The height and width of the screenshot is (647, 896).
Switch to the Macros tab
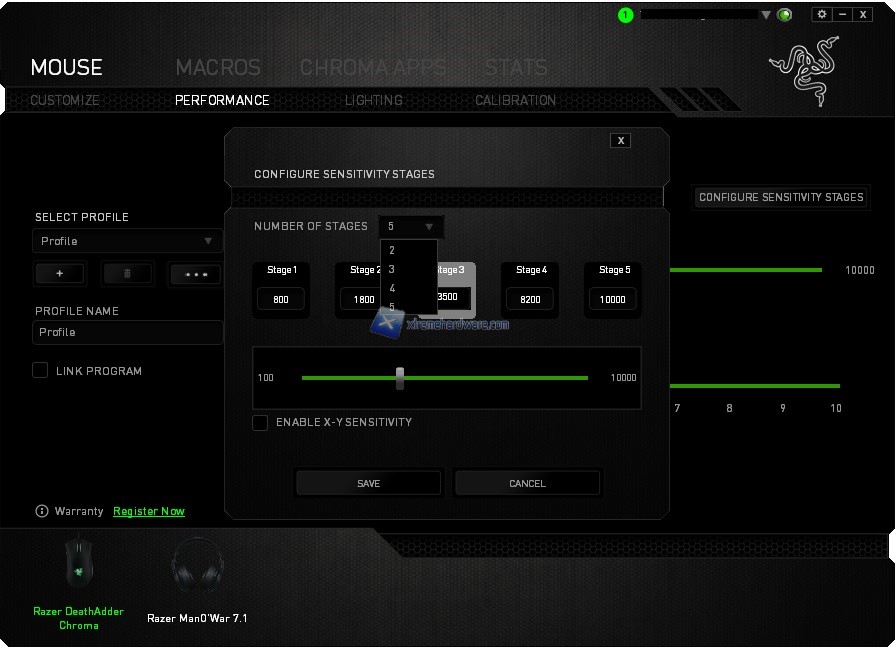(x=218, y=68)
